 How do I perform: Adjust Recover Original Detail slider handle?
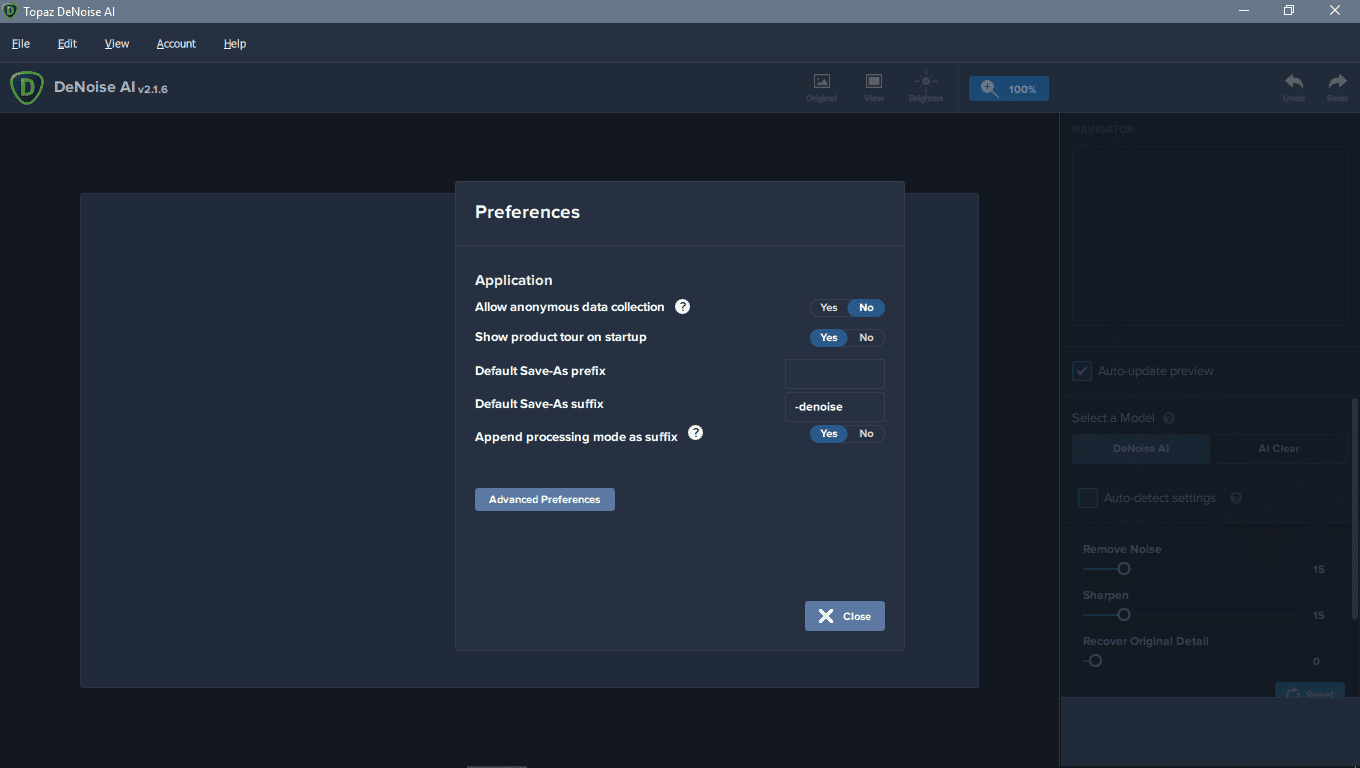1095,661
